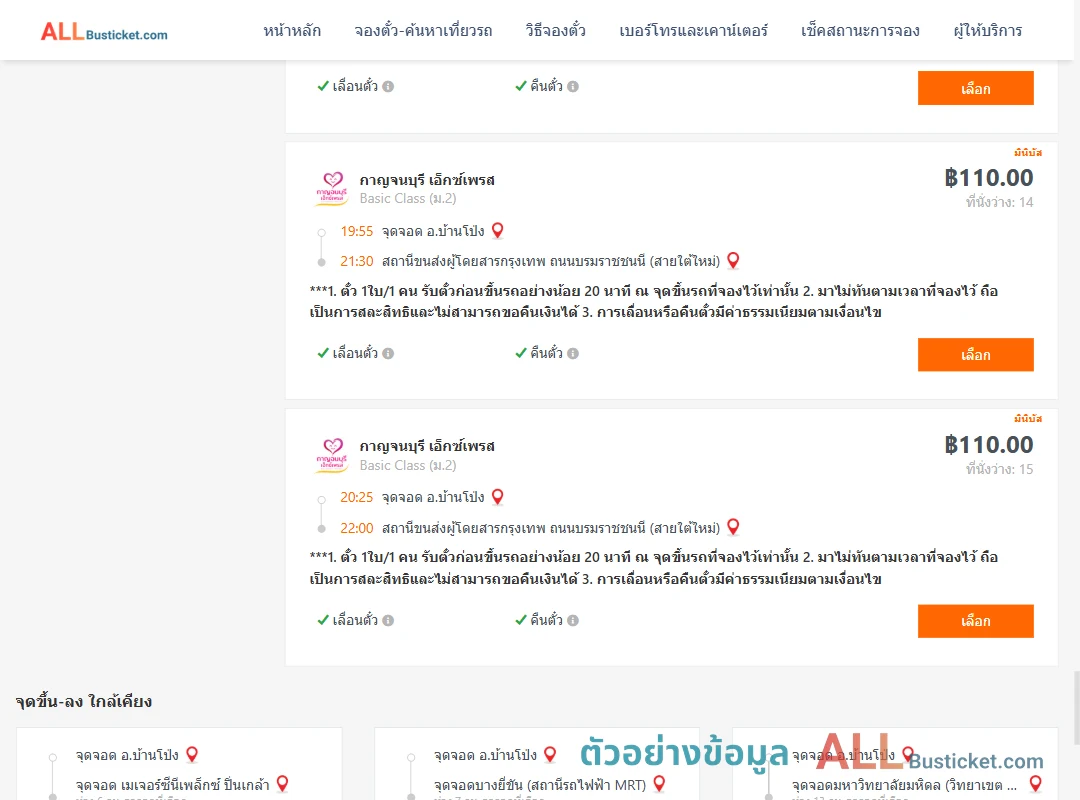This screenshot has height=800, width=1080.
Task: Click map pin beside อ.บ้านโป่ง in the nearby card listing เมเจอร์ซีนีเพล็กซ์ ปิ่นเกล้า
Action: 192,754
